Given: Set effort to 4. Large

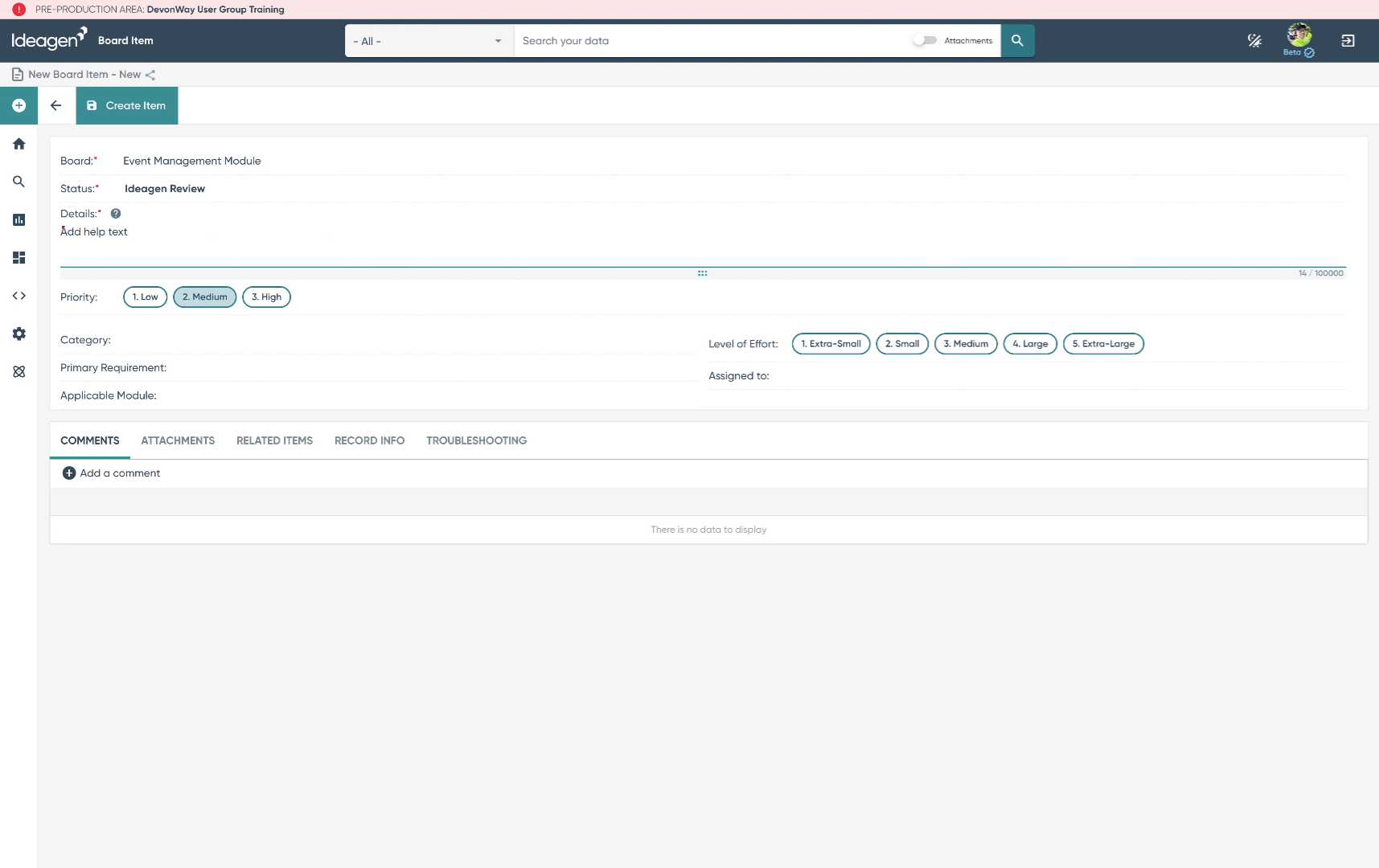Looking at the screenshot, I should click(x=1030, y=344).
